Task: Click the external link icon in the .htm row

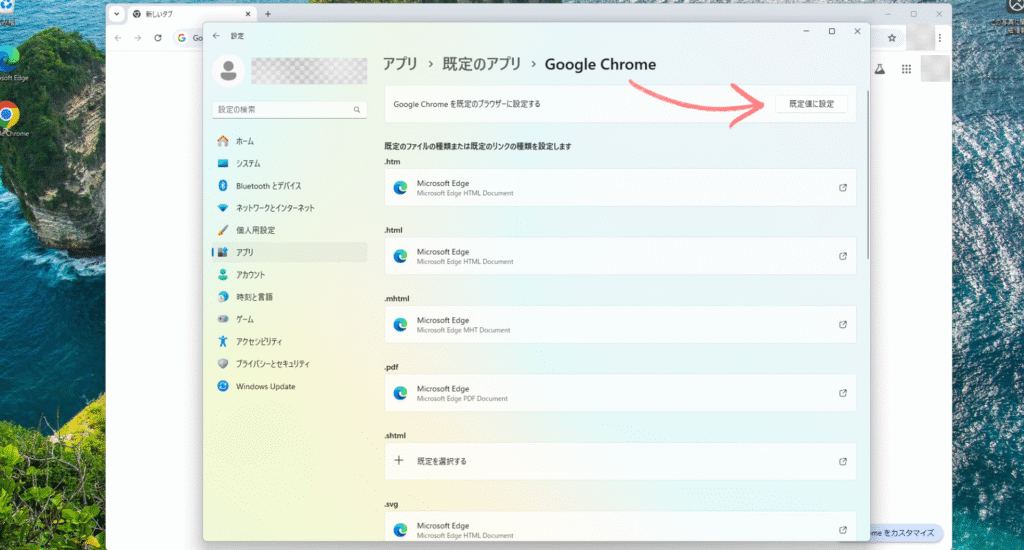Action: [x=842, y=187]
